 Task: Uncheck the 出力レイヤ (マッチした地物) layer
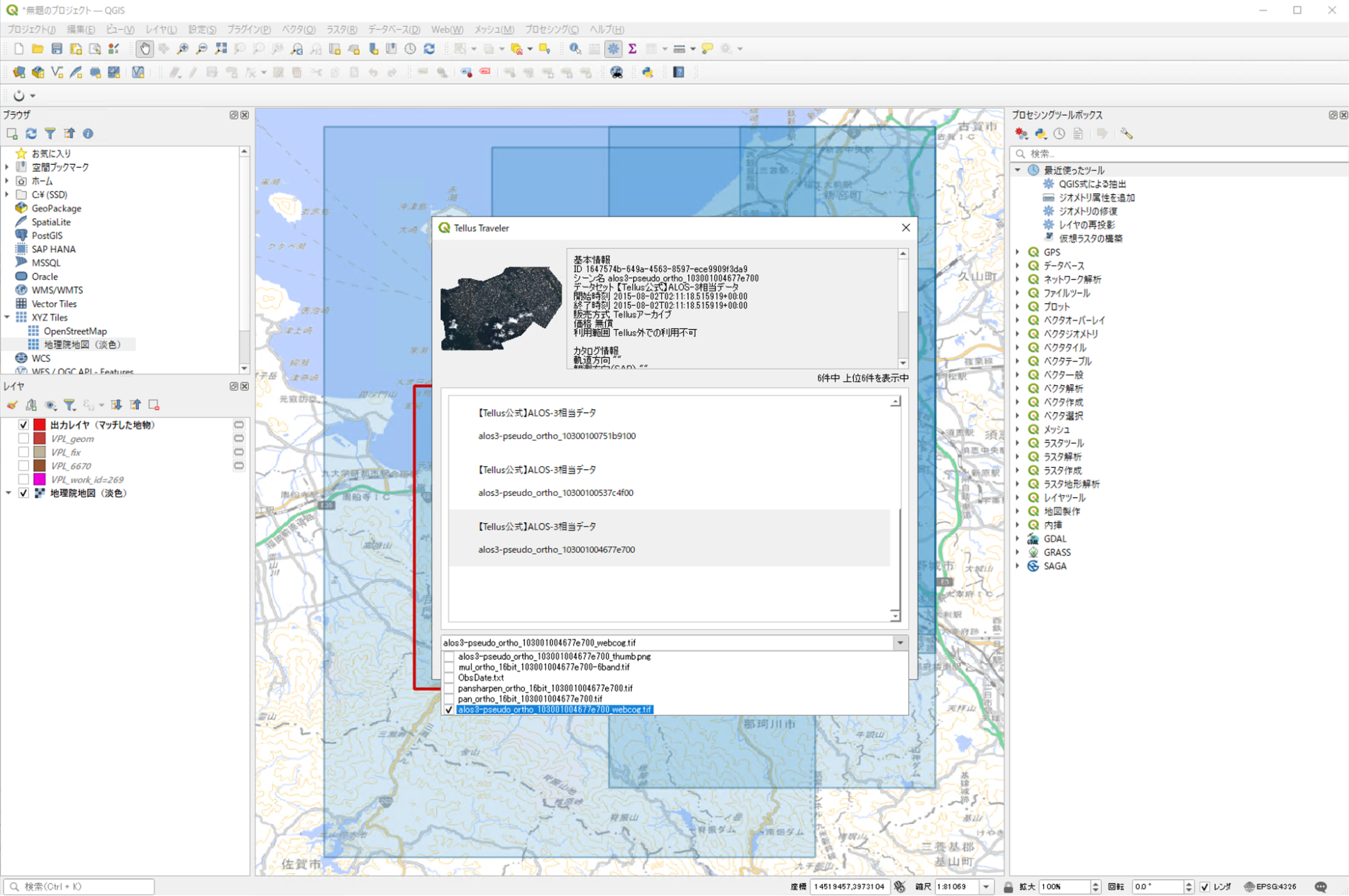point(24,425)
